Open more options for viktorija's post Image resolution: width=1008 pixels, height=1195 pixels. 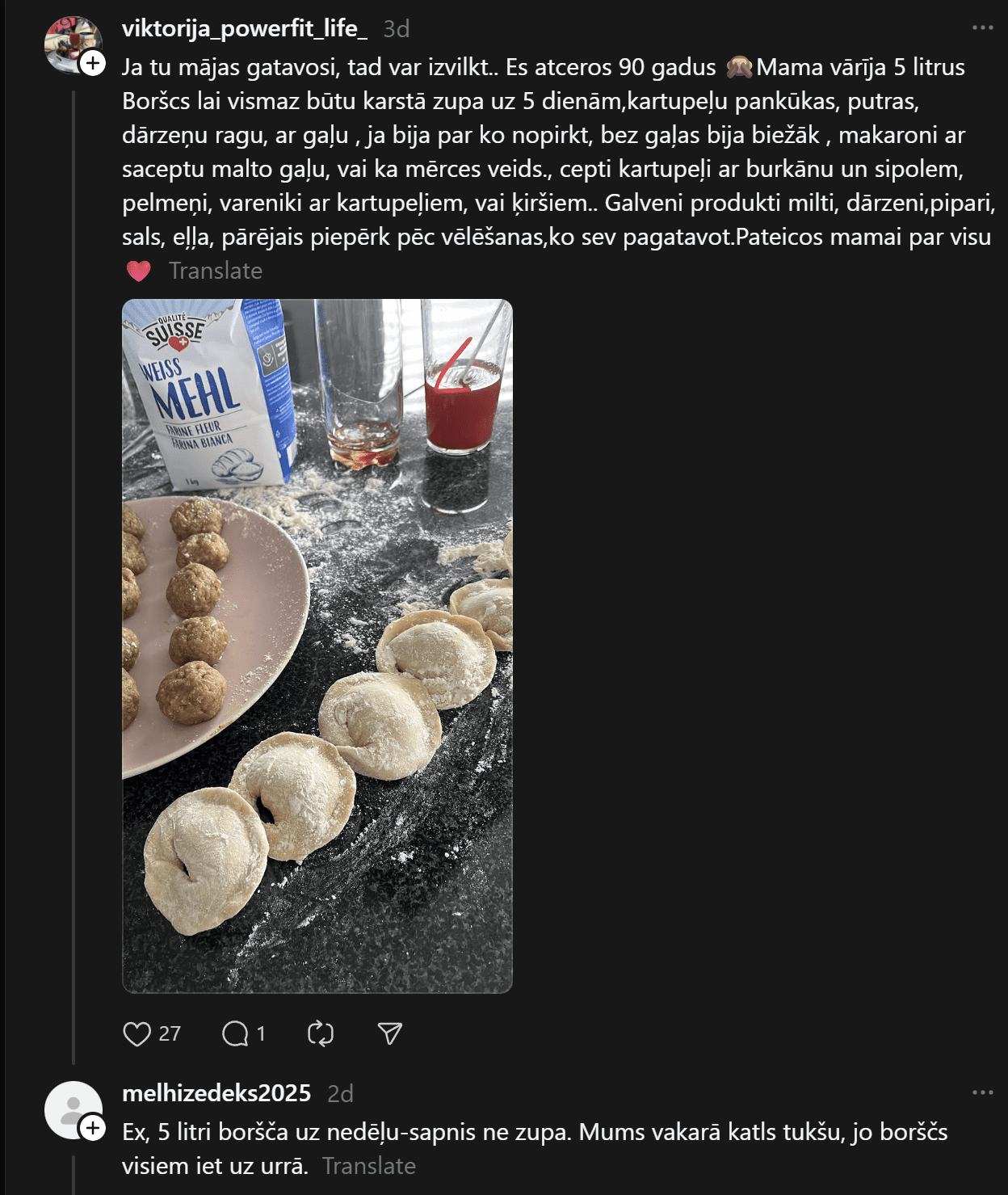(982, 27)
